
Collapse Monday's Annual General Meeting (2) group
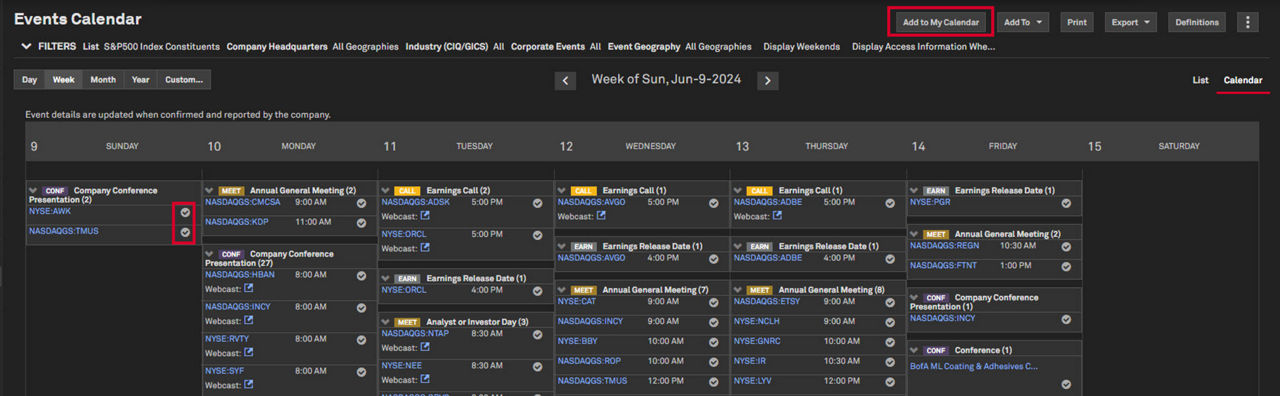tap(209, 190)
